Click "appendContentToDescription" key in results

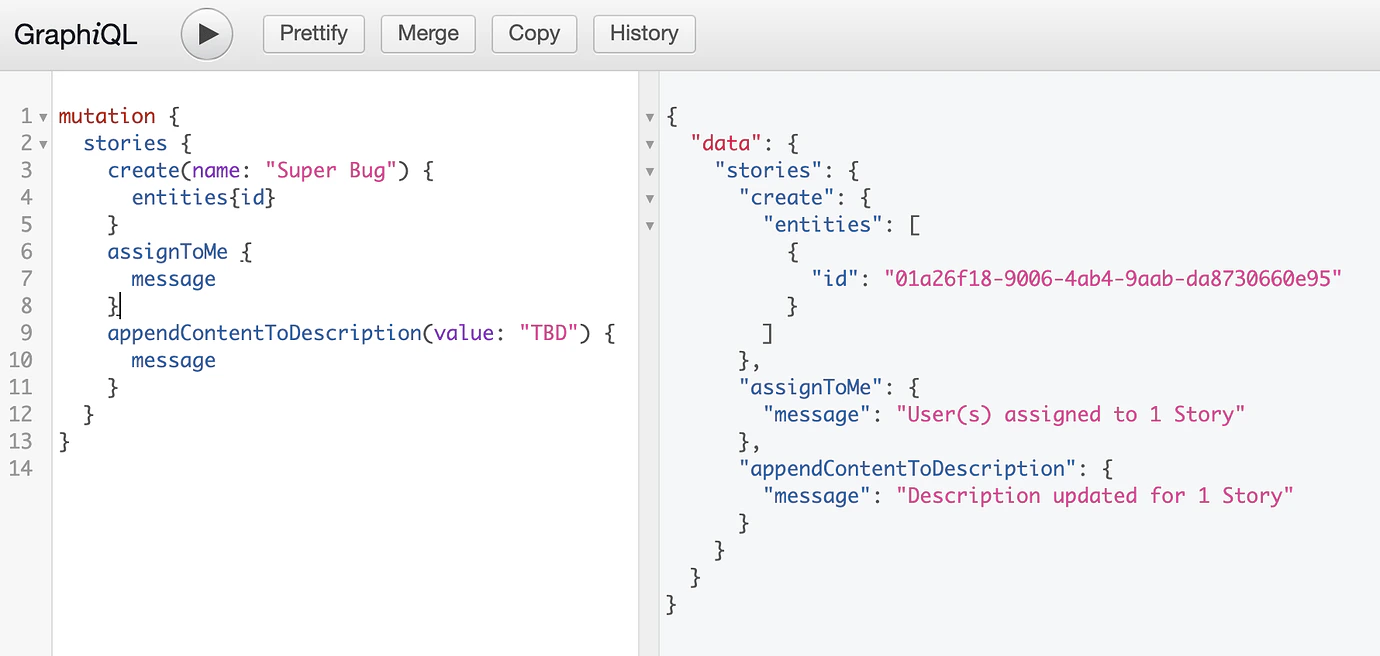[x=908, y=468]
